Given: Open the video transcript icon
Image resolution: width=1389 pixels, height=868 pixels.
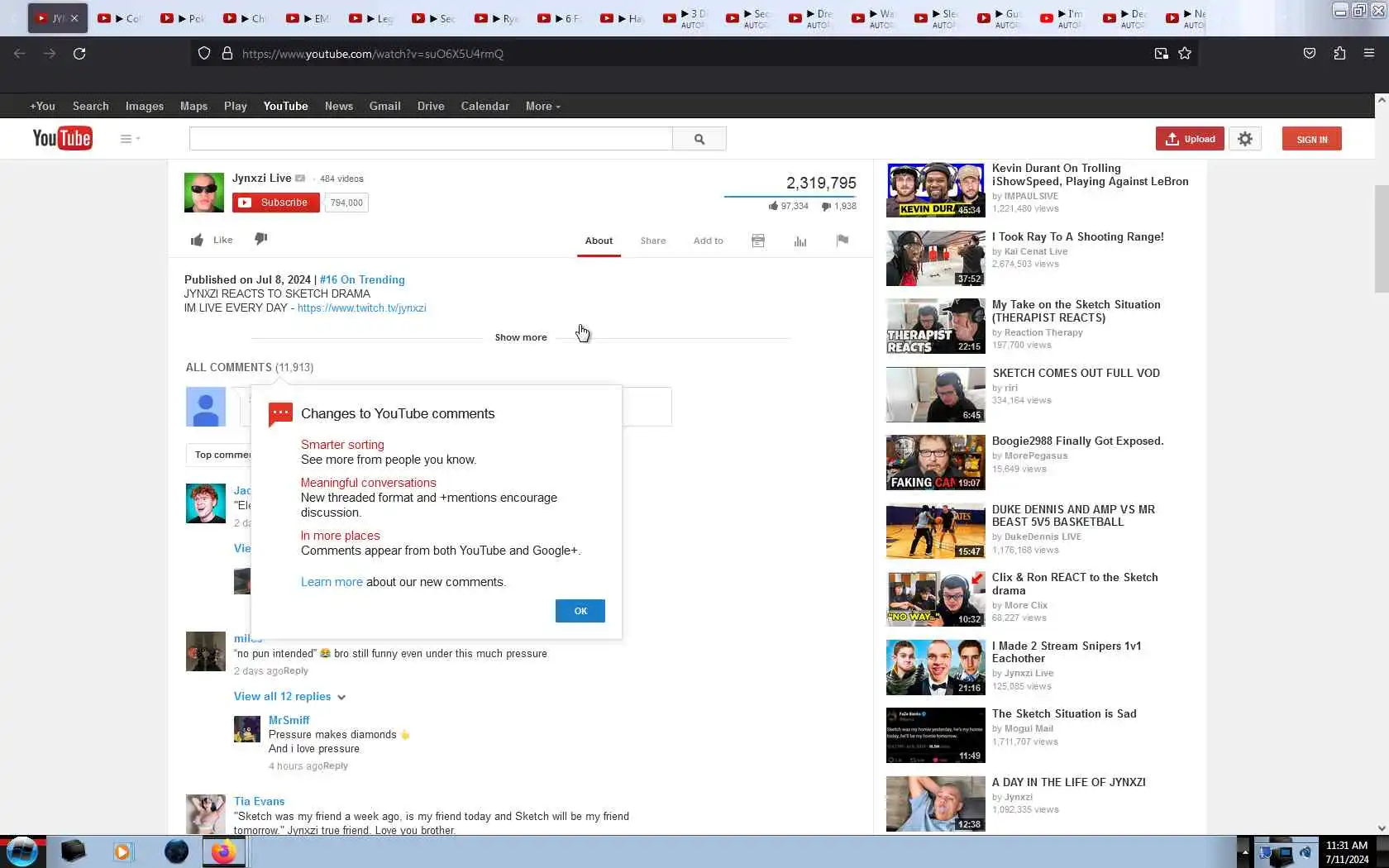Looking at the screenshot, I should 758,241.
